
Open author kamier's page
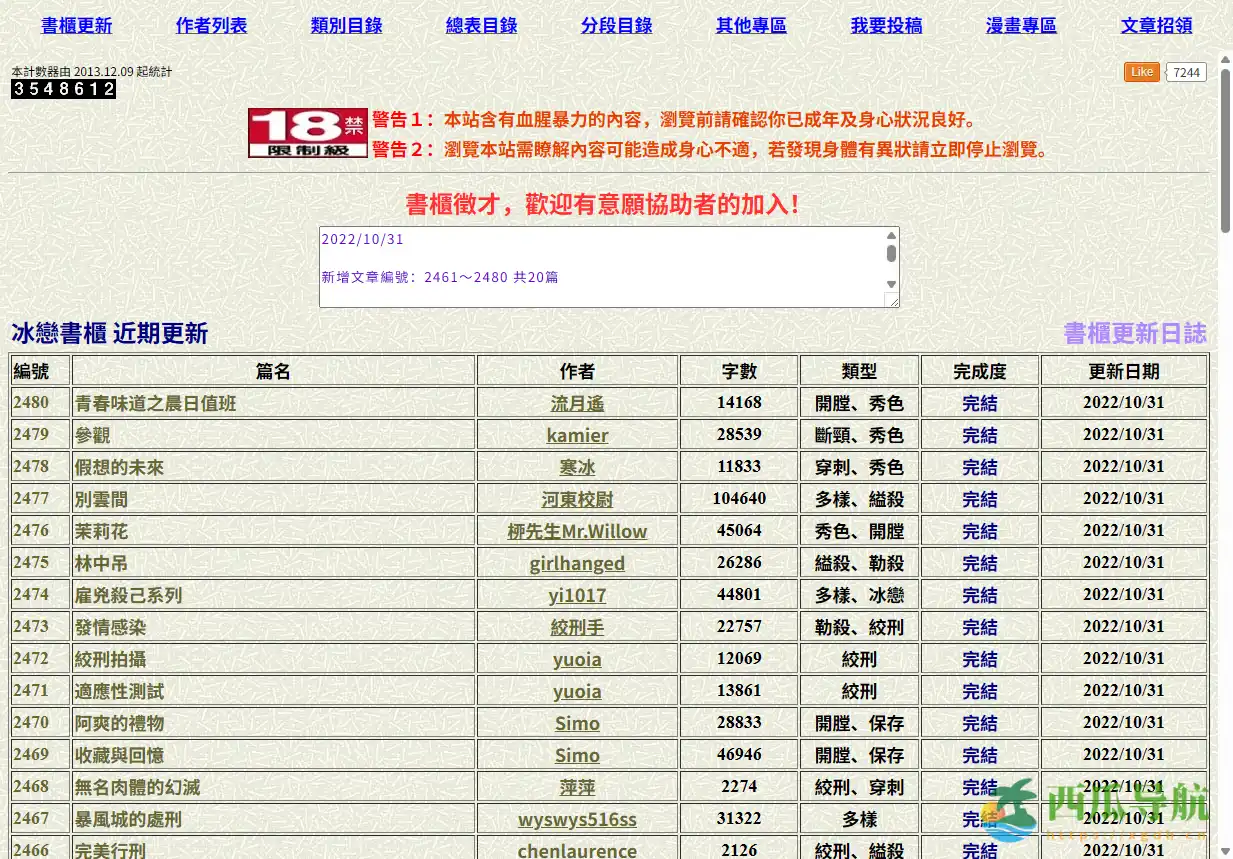(x=577, y=435)
